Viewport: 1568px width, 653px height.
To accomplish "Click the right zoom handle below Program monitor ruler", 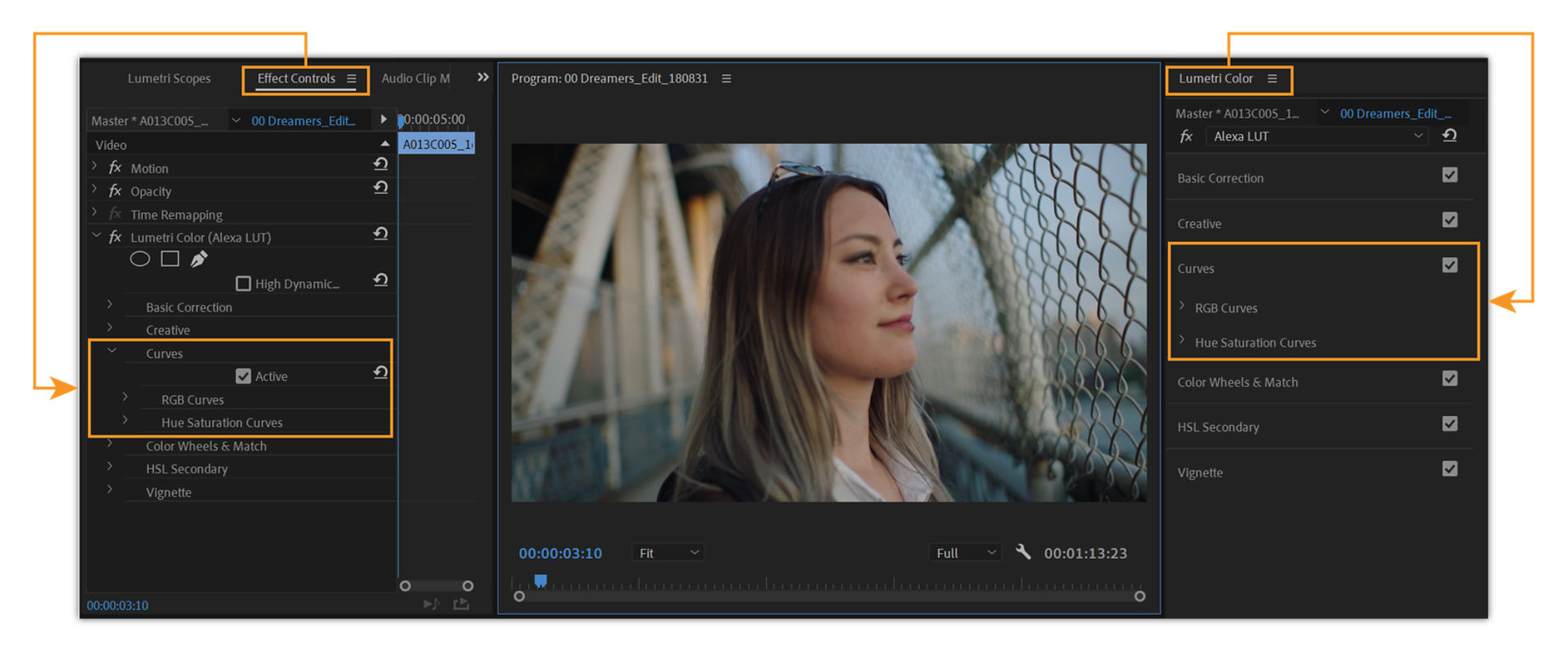I will pos(1140,597).
